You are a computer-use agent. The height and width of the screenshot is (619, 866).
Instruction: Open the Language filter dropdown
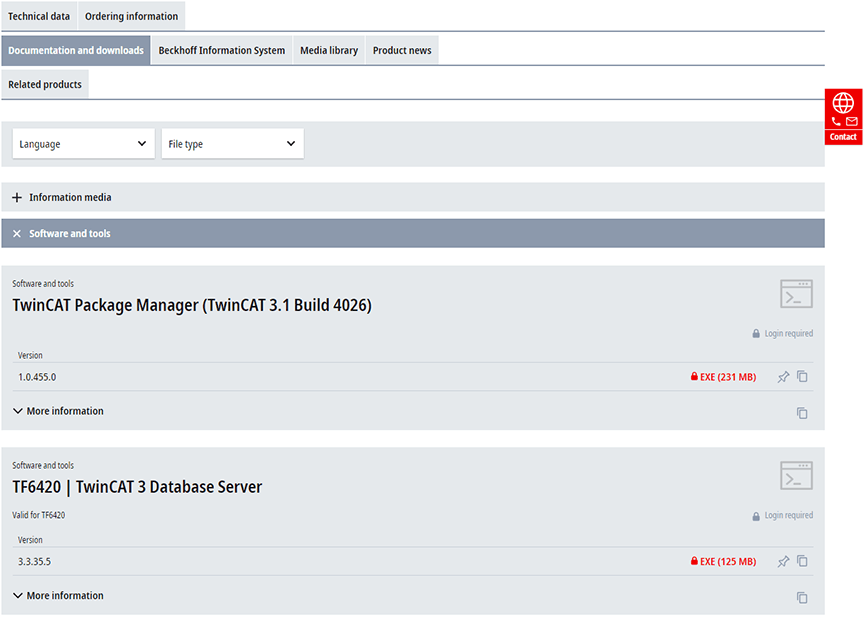coord(83,144)
